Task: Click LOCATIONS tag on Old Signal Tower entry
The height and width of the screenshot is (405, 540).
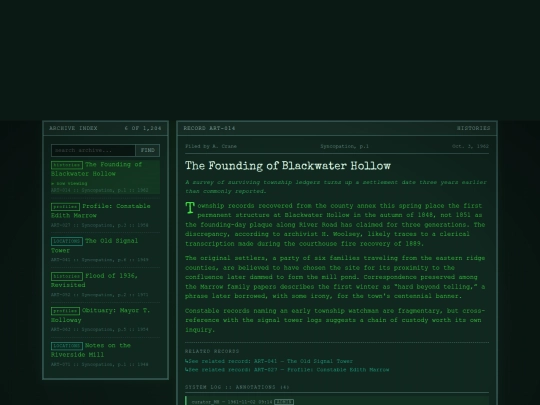Action: [x=67, y=241]
